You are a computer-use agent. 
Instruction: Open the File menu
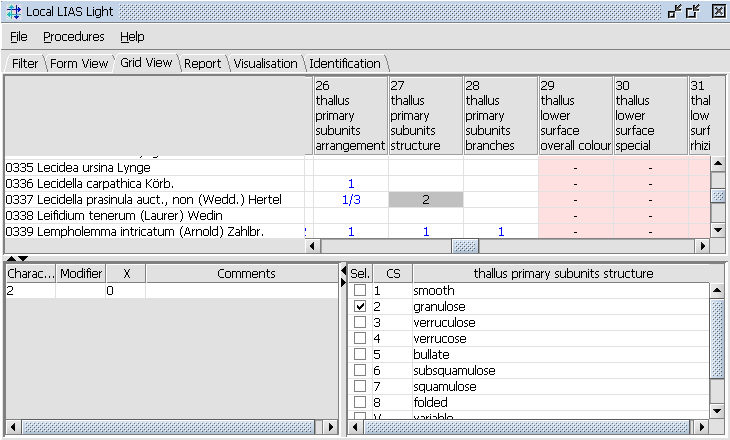click(x=19, y=37)
